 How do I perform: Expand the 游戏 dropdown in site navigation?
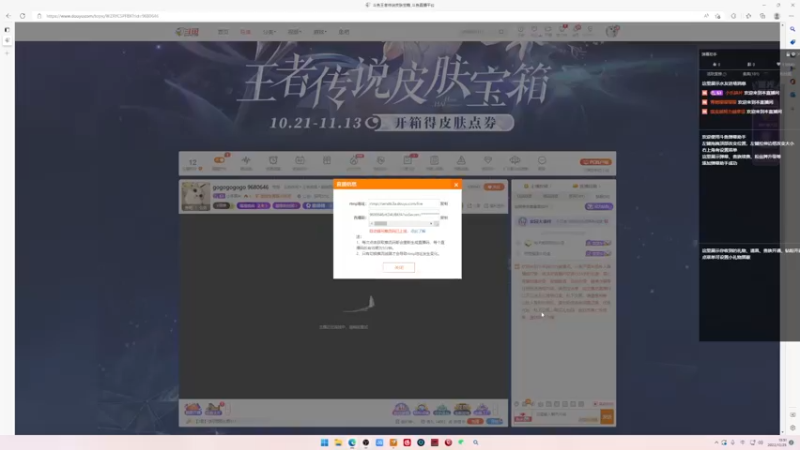(319, 32)
